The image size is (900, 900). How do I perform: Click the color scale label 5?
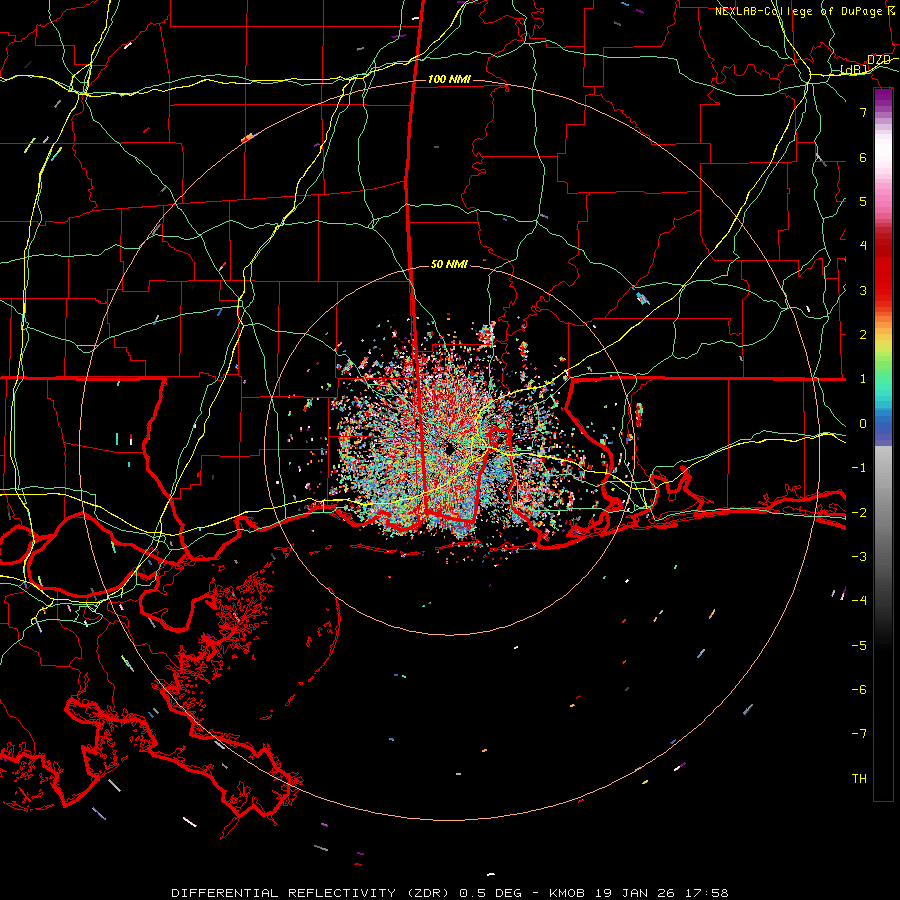(x=863, y=201)
